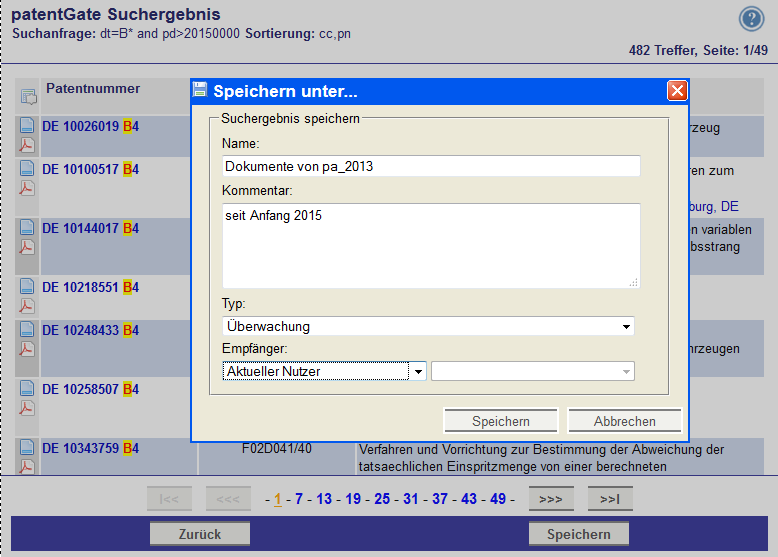Screen dimensions: 778x557
Task: Open patent DE 10343759 B4
Action: pyautogui.click(x=90, y=449)
